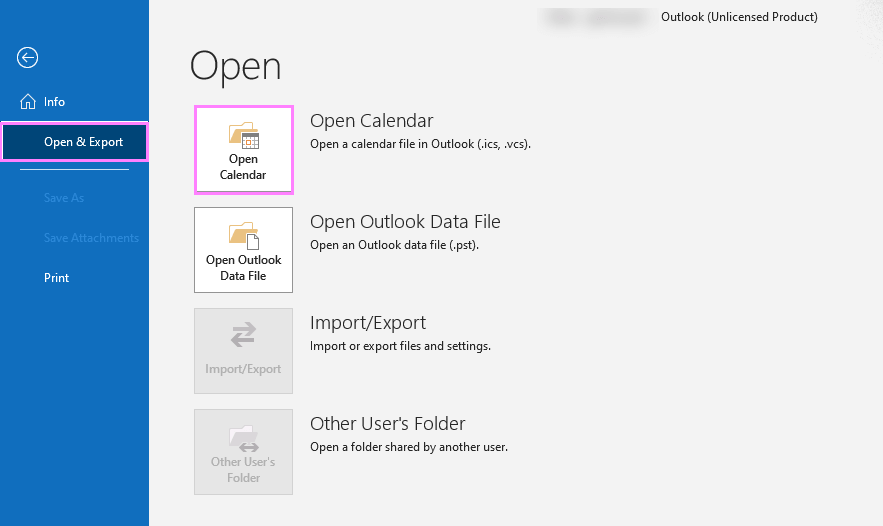883x526 pixels.
Task: Click the 'Import/Export' heading text
Action: coord(368,323)
